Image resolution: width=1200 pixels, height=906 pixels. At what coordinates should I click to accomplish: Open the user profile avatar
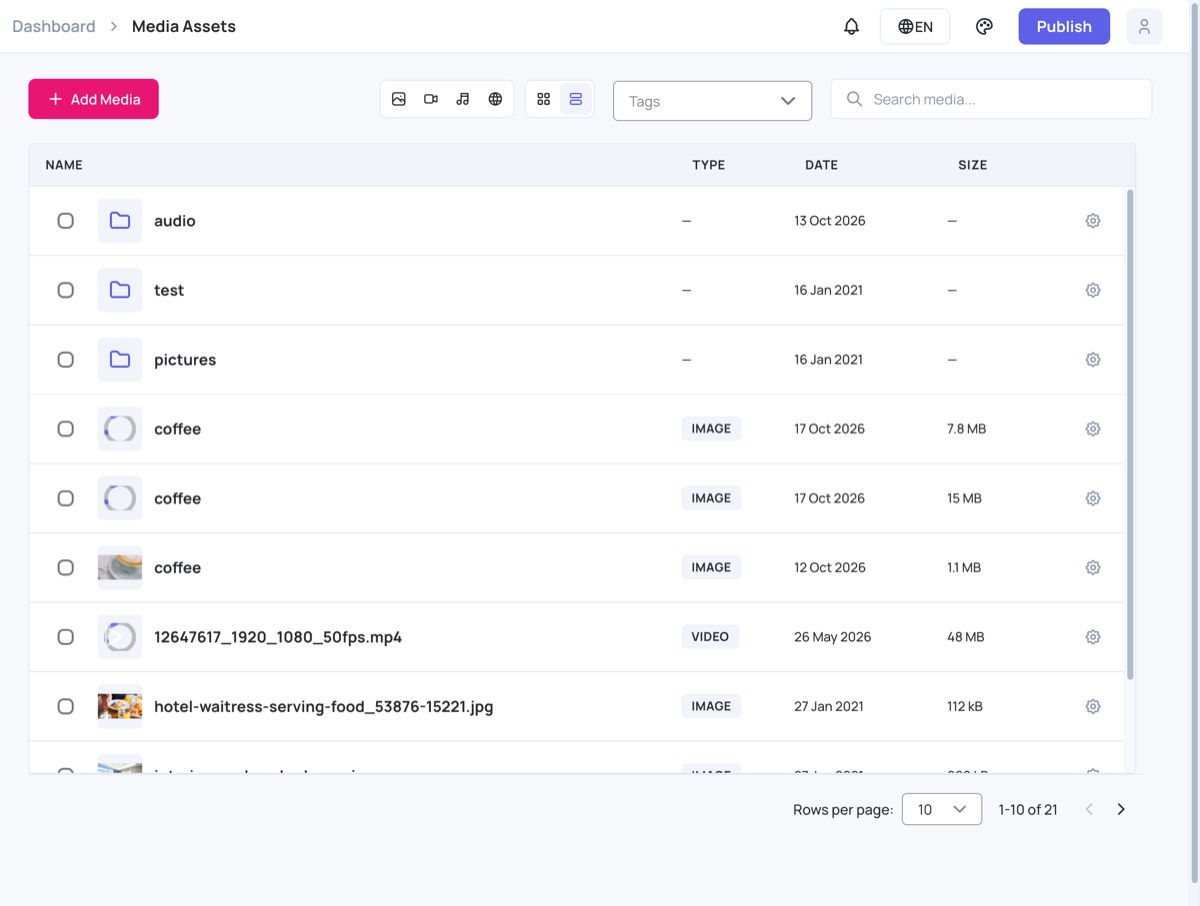tap(1144, 27)
